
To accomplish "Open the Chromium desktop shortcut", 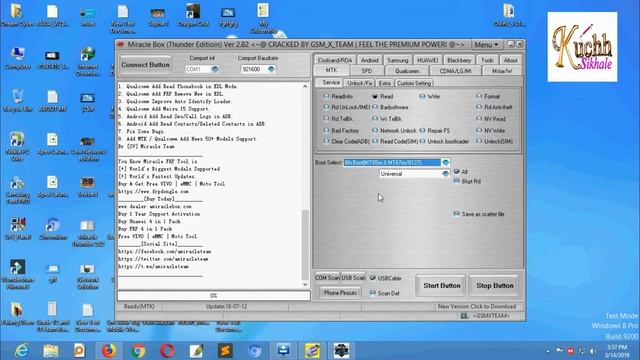I will point(53,229).
